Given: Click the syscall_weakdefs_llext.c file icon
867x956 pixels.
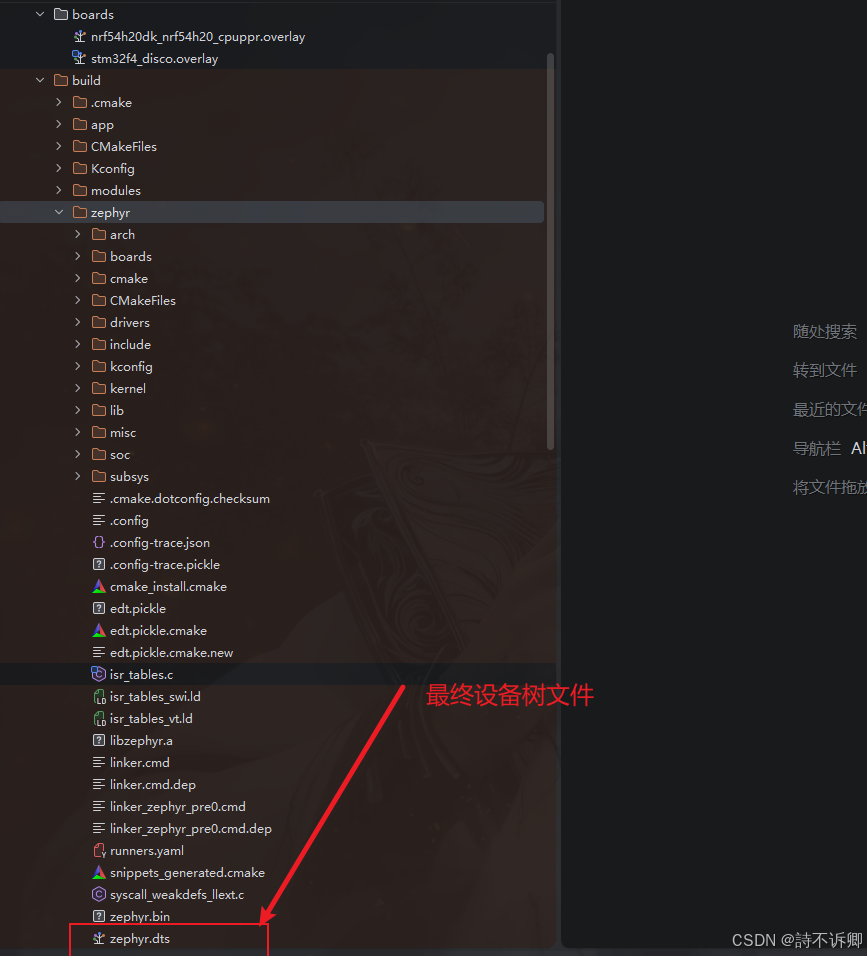Looking at the screenshot, I should coord(99,894).
